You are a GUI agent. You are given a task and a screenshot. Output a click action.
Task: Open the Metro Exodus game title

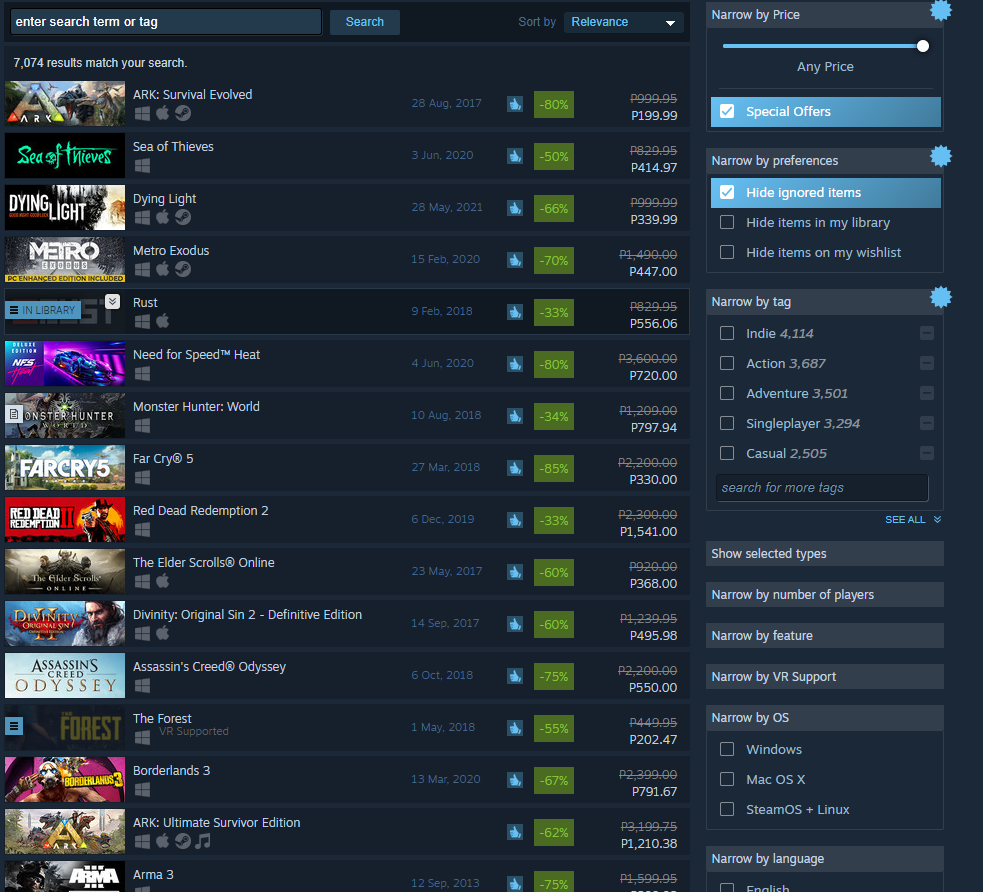click(x=171, y=251)
